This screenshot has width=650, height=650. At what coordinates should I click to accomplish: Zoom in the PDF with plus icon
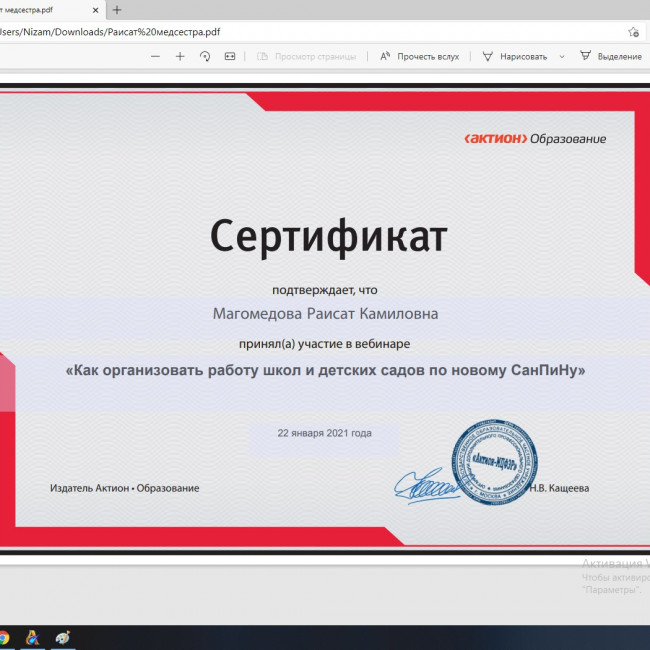pos(180,56)
